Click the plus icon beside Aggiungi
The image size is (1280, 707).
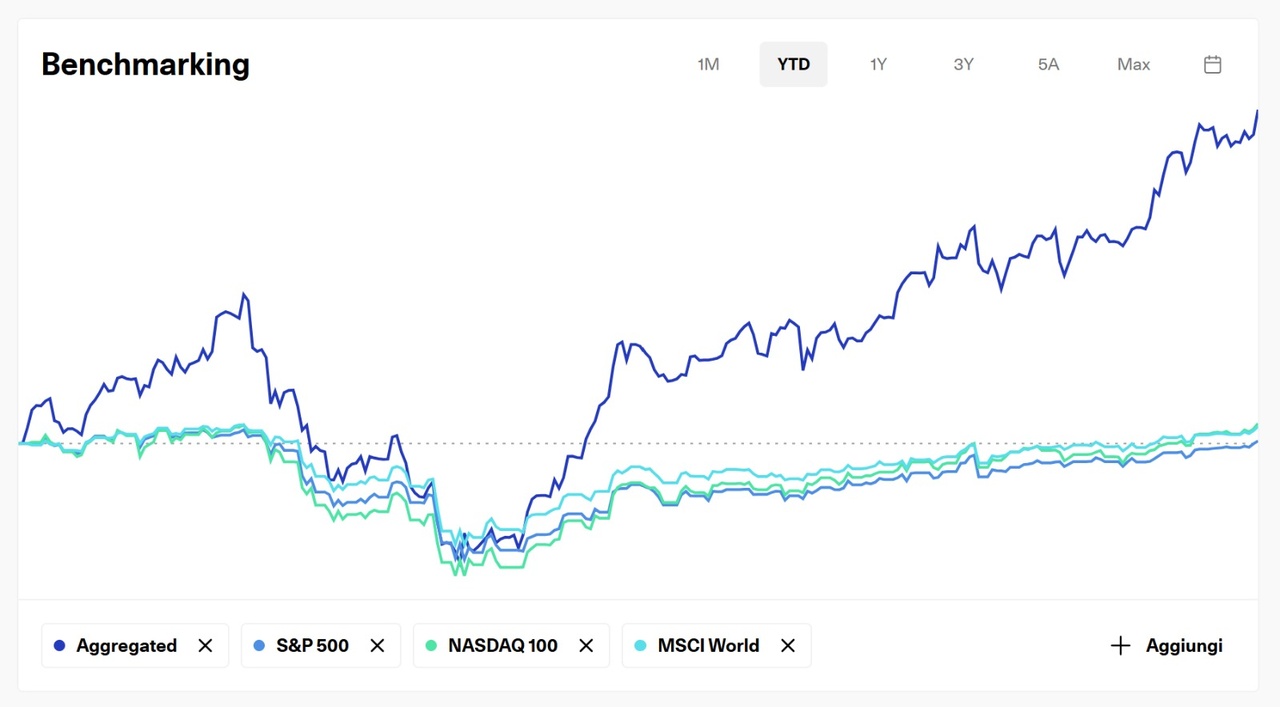tap(1120, 646)
